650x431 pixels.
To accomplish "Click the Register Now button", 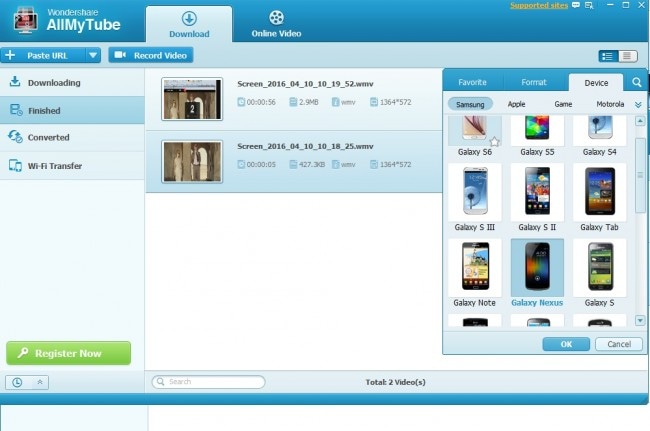I will (68, 353).
